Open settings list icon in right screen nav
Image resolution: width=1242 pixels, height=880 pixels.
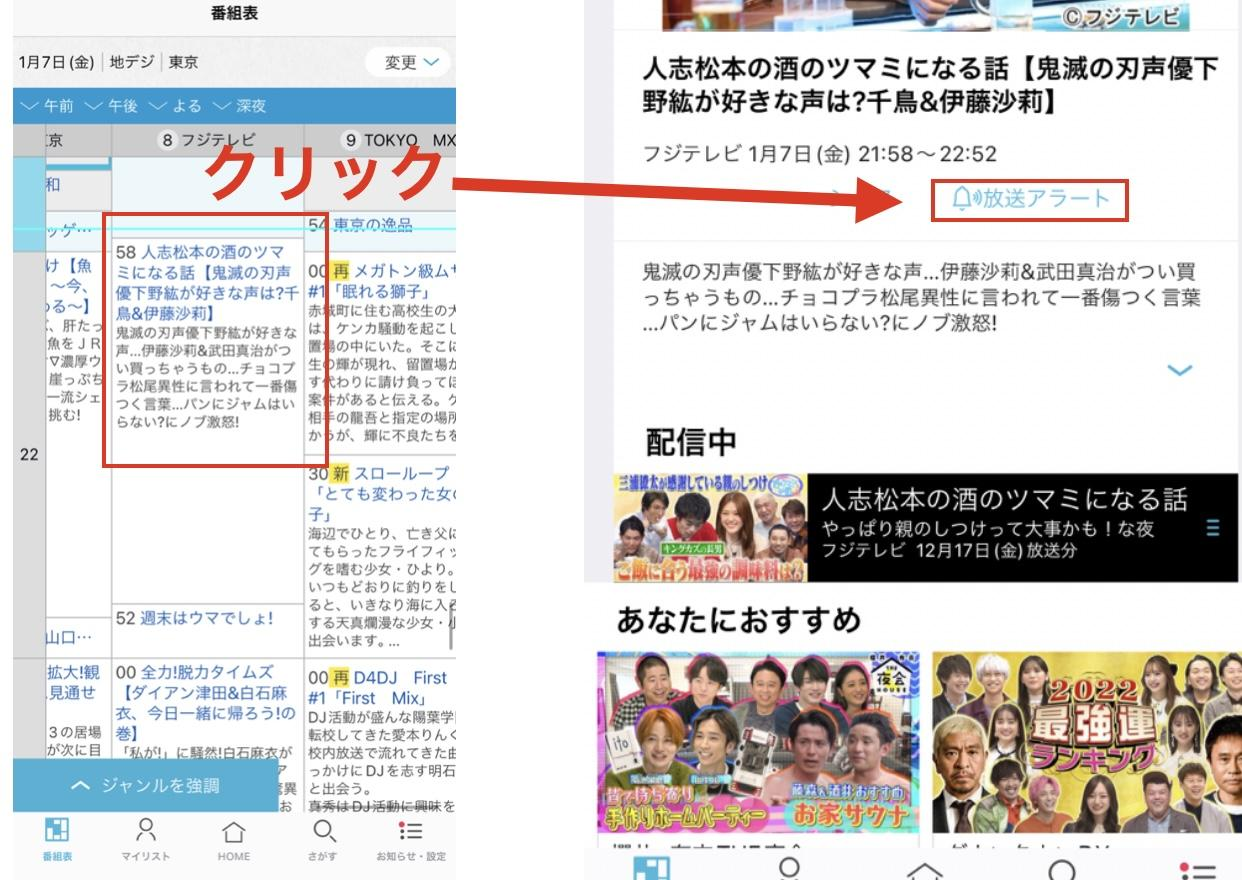pos(1196,869)
